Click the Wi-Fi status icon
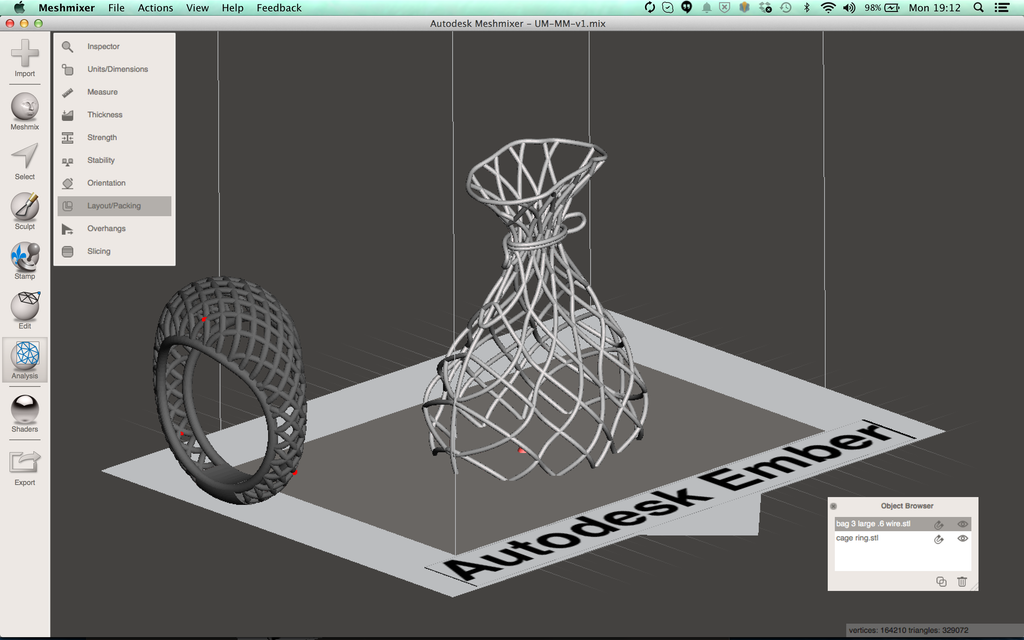This screenshot has width=1024, height=640. point(828,8)
